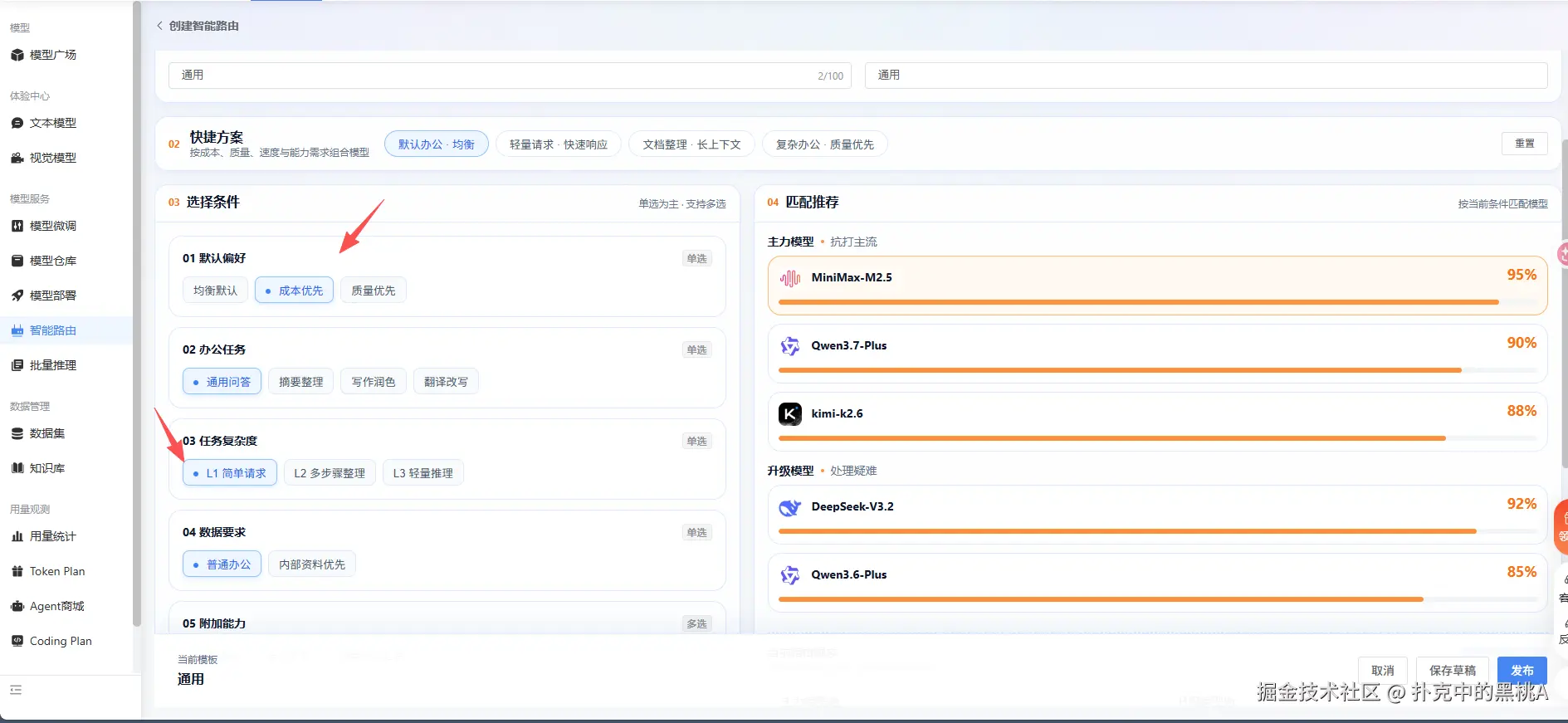Collapse sidebar using bottom menu icon
This screenshot has width=1568, height=723.
[16, 690]
